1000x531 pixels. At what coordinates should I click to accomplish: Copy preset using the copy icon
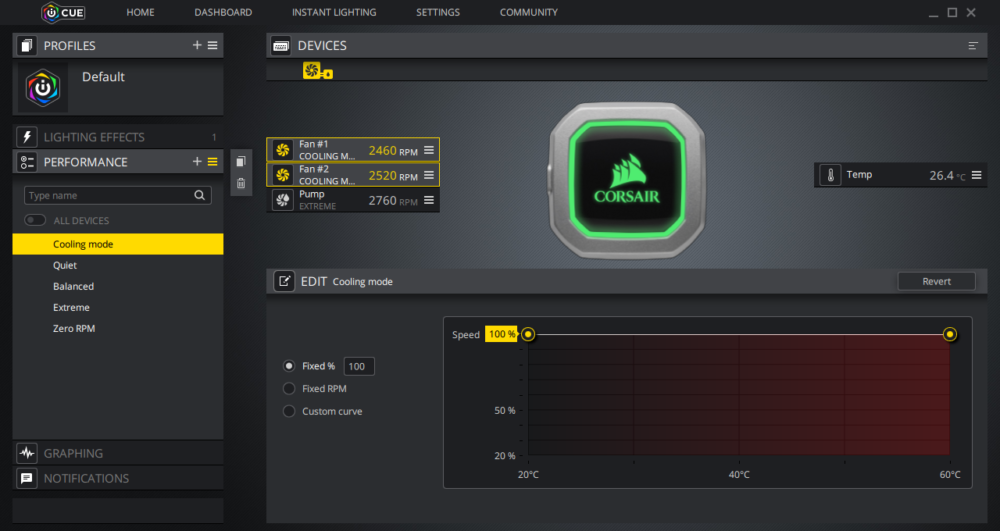[240, 161]
